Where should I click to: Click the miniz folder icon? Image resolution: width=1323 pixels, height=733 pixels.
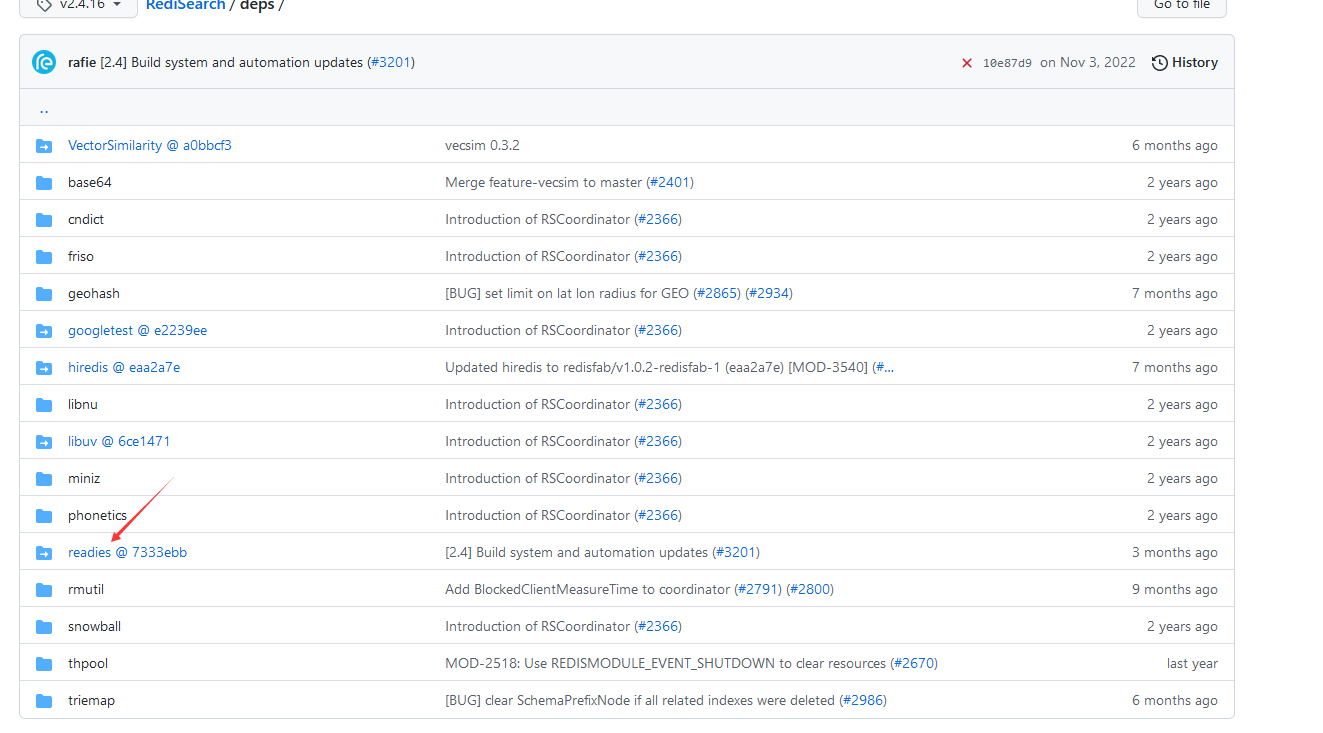tap(44, 479)
